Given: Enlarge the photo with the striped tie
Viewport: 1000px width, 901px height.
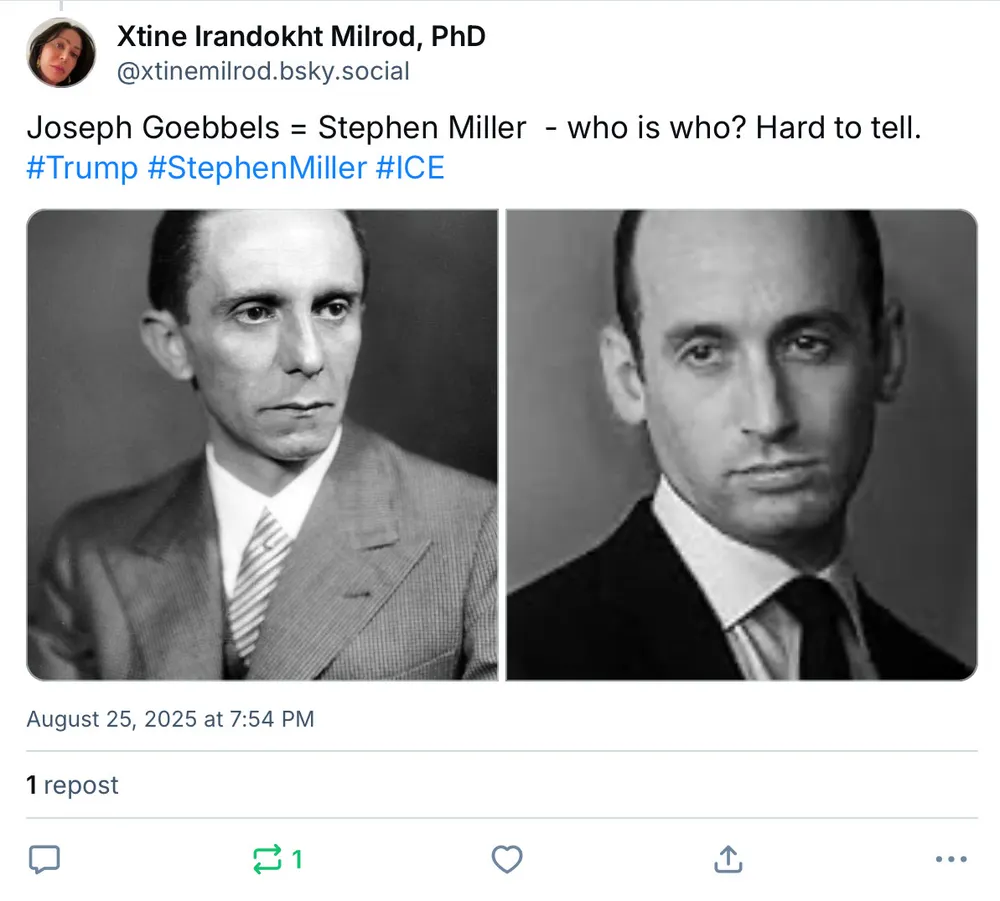Looking at the screenshot, I should pyautogui.click(x=262, y=445).
